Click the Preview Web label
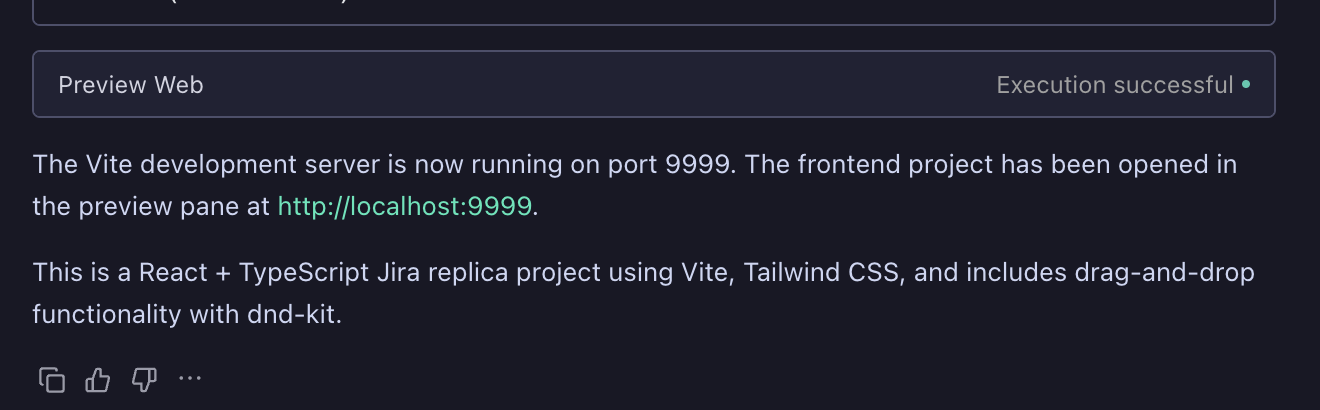Viewport: 1320px width, 410px height. (x=131, y=85)
